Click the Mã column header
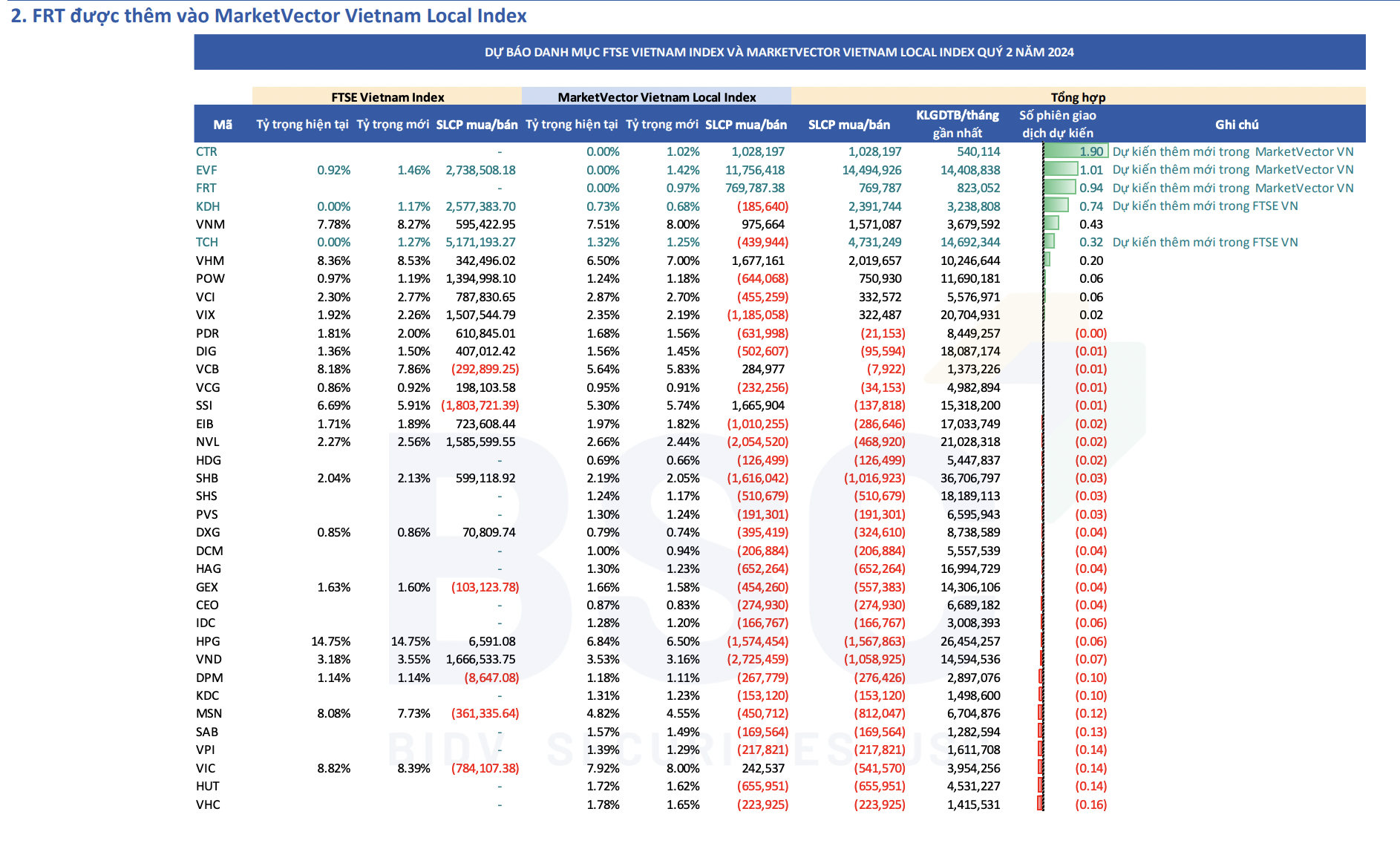The width and height of the screenshot is (1400, 849). coord(222,125)
